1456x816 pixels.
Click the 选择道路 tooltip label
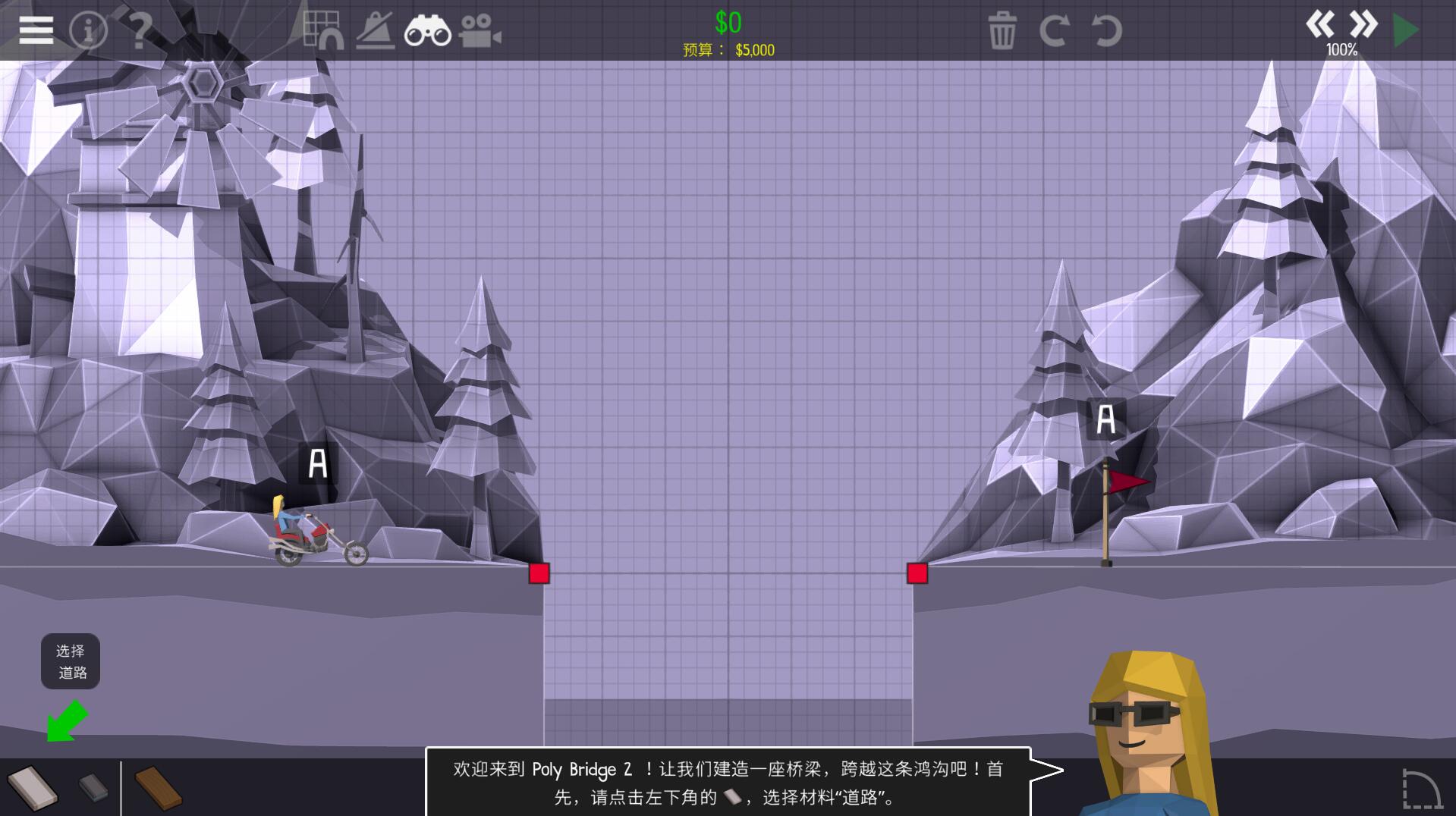click(x=71, y=661)
